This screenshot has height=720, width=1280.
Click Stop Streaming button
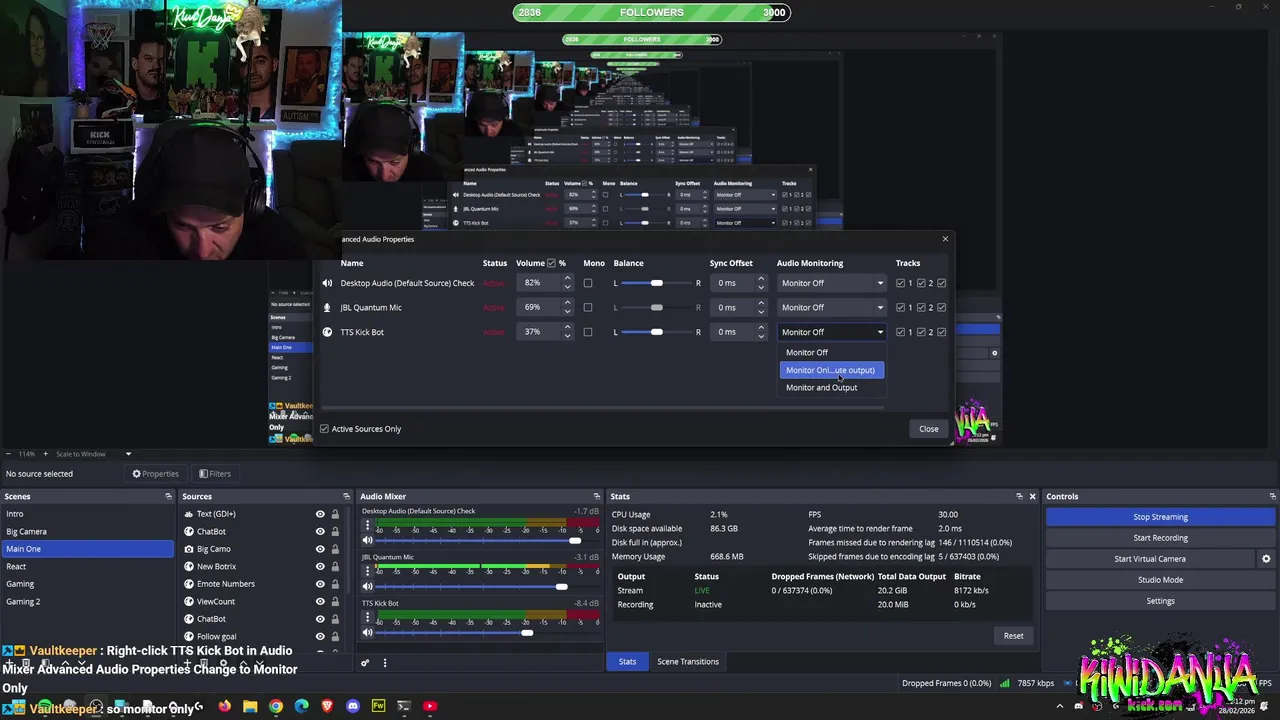tap(1160, 517)
